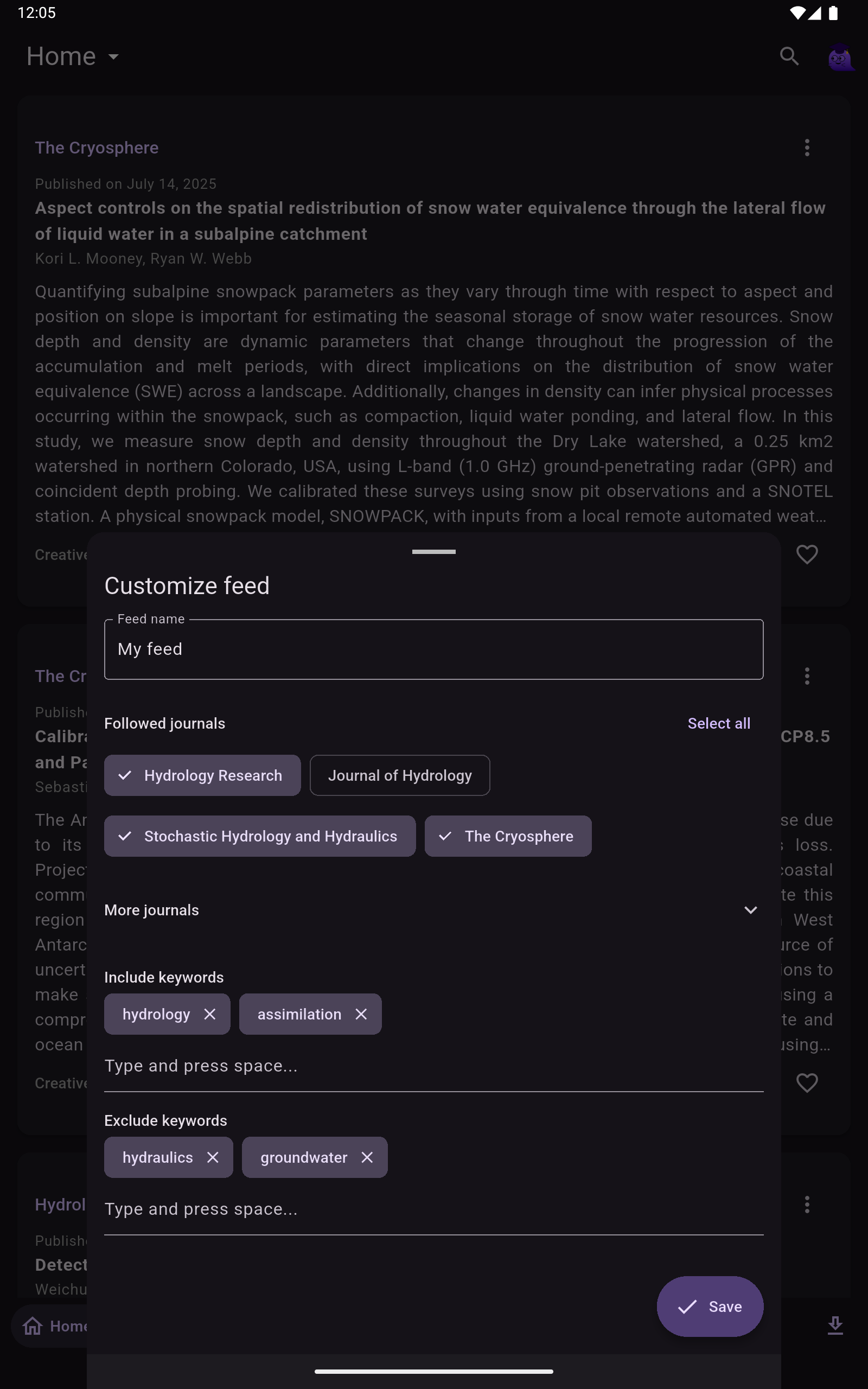The height and width of the screenshot is (1389, 868).
Task: Grab the bottom sheet drag handle
Action: [433, 552]
